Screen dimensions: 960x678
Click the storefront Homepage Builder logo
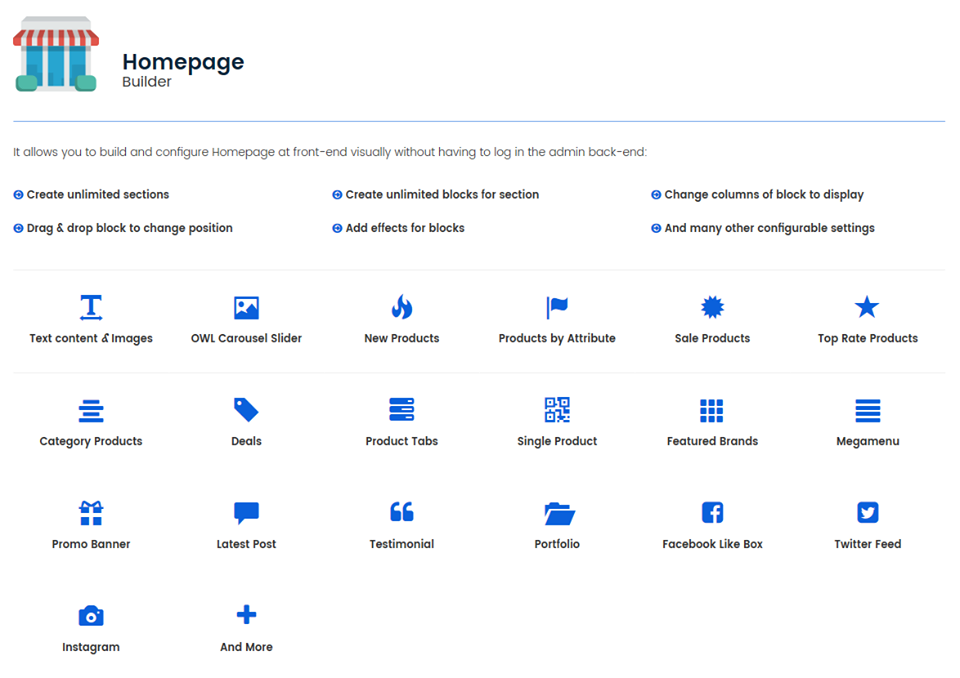pyautogui.click(x=56, y=55)
